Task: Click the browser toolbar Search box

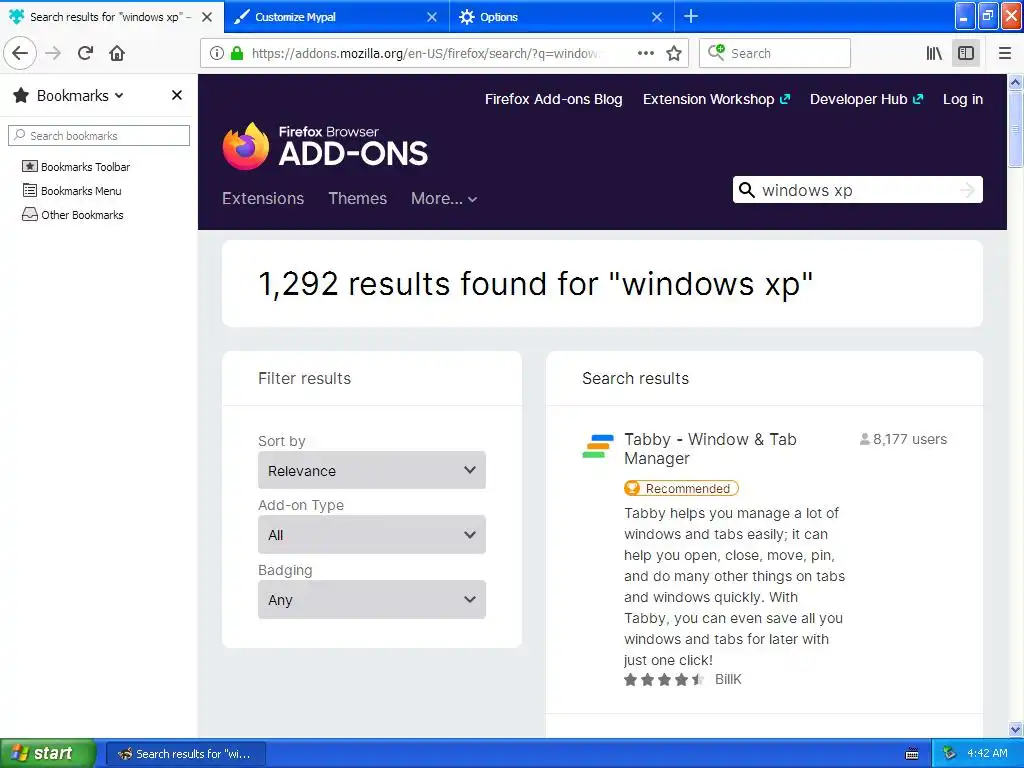Action: pyautogui.click(x=775, y=54)
